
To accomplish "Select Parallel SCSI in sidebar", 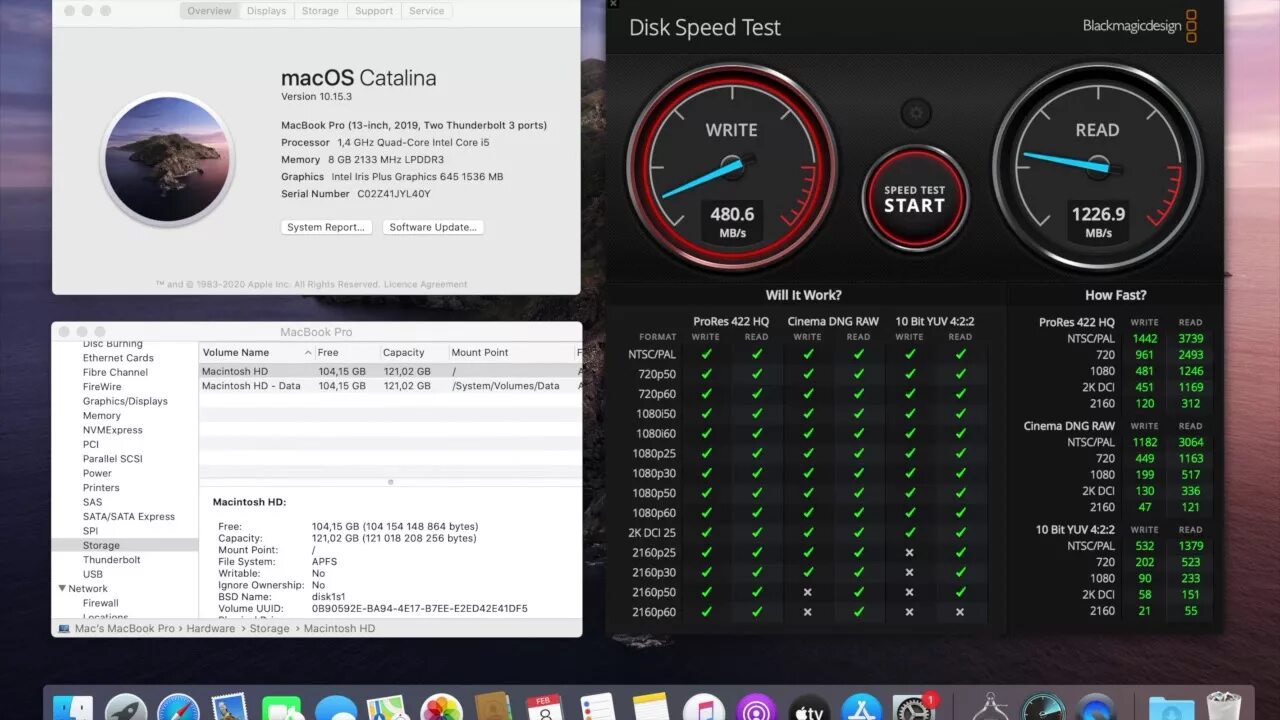I will coord(113,459).
